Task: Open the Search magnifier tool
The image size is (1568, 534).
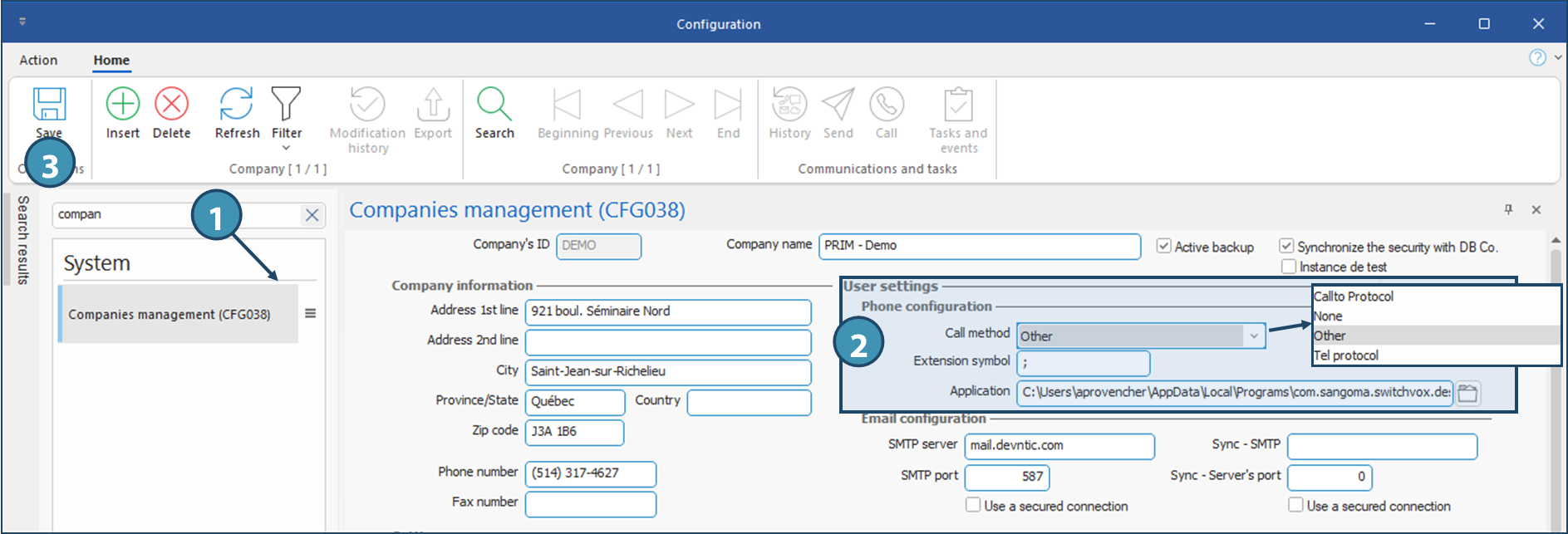Action: point(494,105)
